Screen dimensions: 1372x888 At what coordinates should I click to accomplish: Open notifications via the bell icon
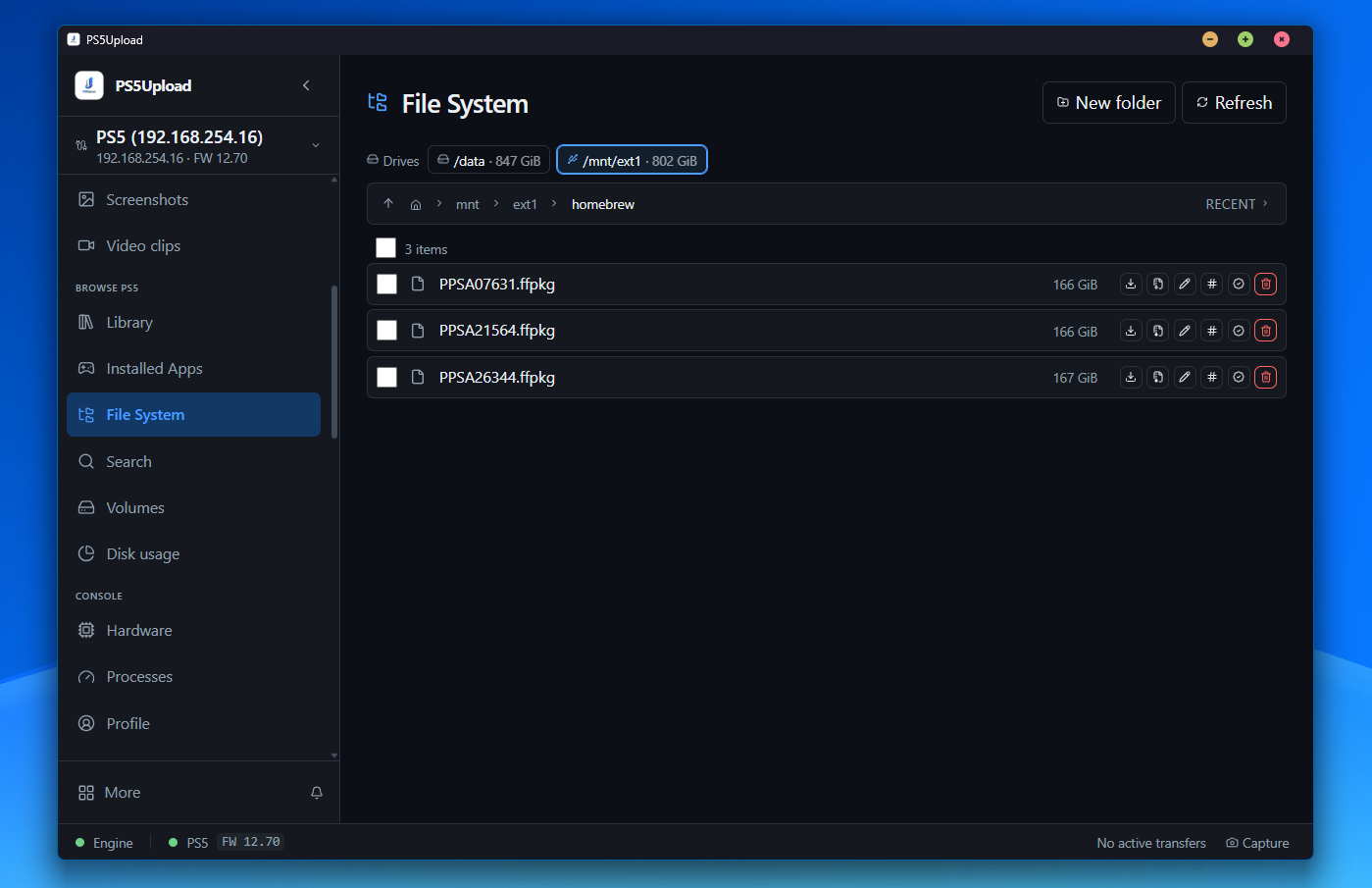[317, 793]
